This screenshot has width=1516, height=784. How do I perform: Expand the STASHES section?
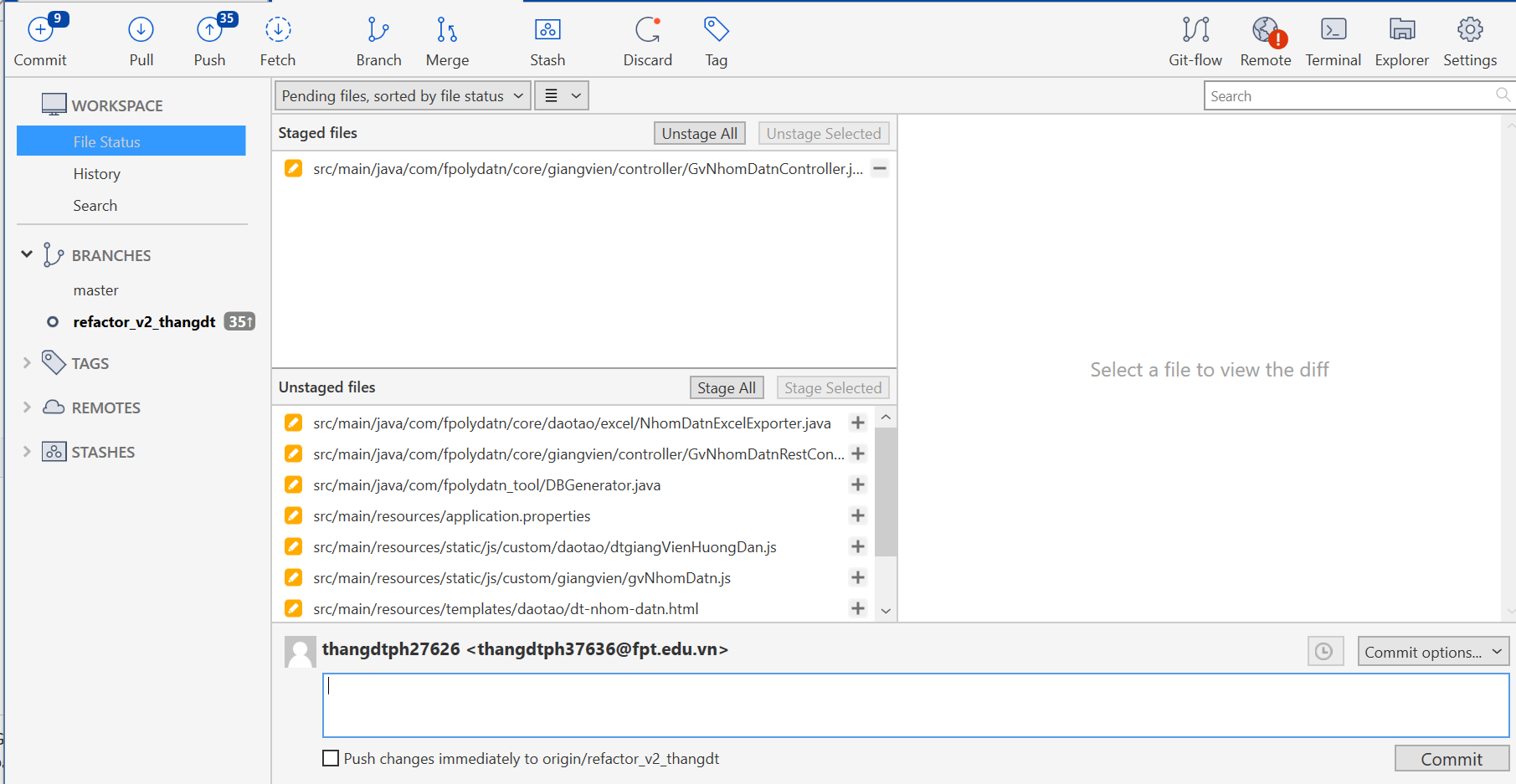[27, 451]
